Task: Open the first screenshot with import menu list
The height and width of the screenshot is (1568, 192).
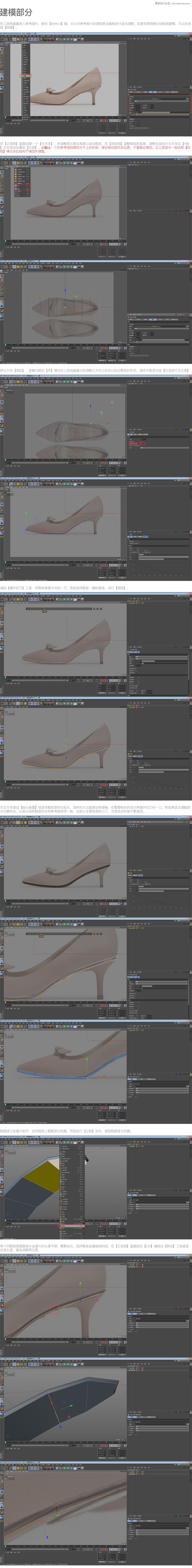Action: pyautogui.click(x=96, y=84)
